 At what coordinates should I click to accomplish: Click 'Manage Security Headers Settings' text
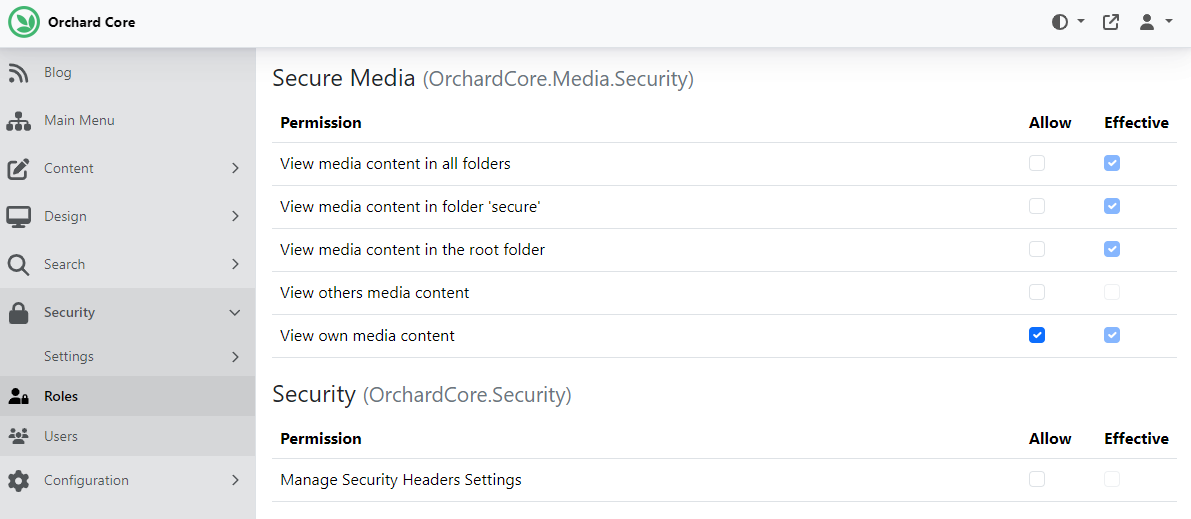pos(400,480)
